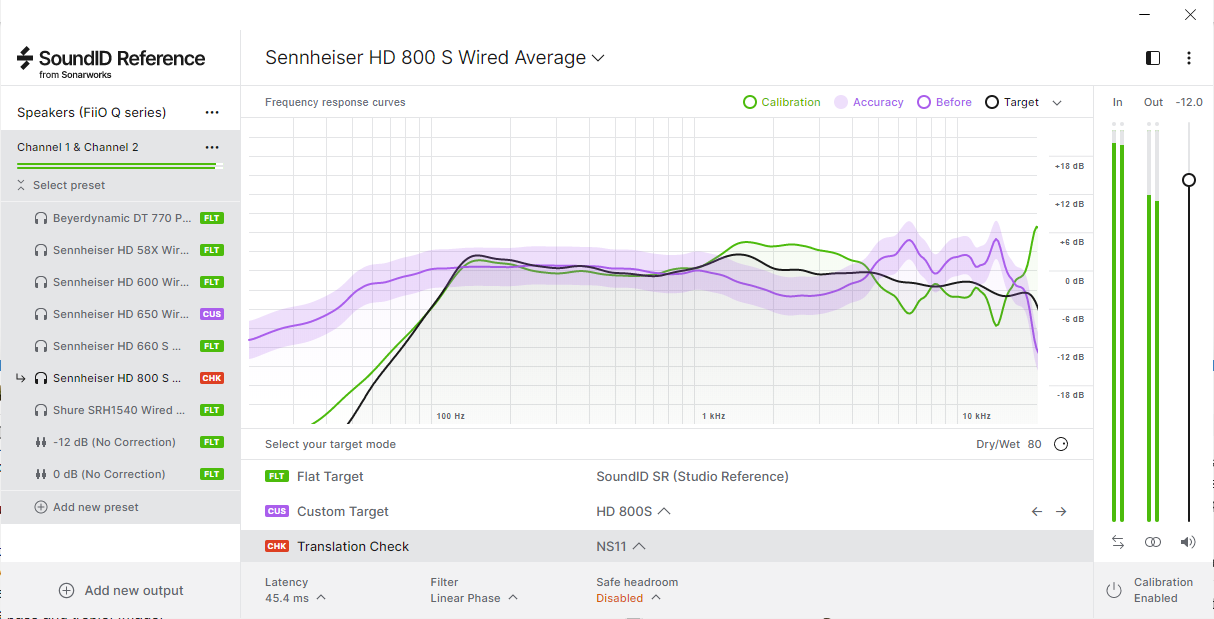Click the headphone icon of Shure SRH1540
The width and height of the screenshot is (1214, 619).
[41, 410]
